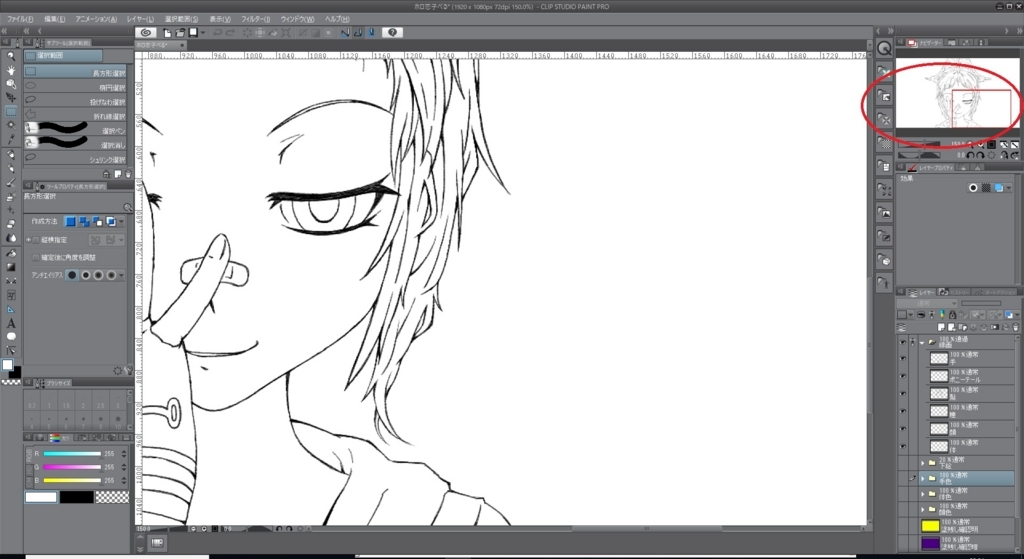Choose the 選択ペン sub tool
This screenshot has width=1024, height=559.
[77, 130]
